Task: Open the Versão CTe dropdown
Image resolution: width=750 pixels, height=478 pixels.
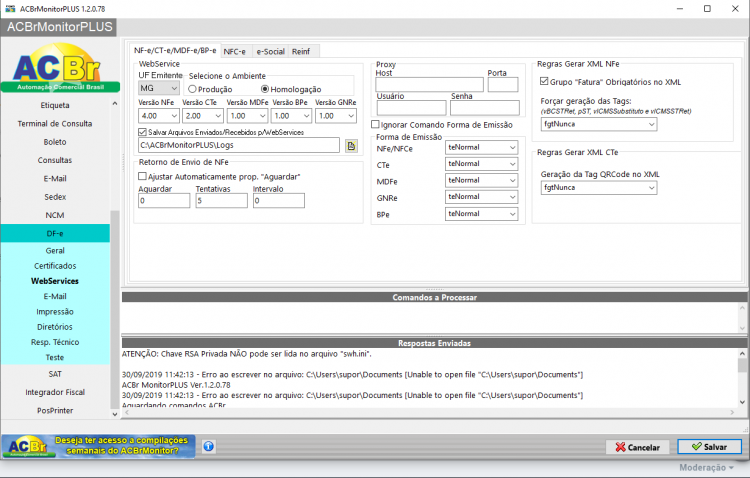Action: pyautogui.click(x=203, y=116)
